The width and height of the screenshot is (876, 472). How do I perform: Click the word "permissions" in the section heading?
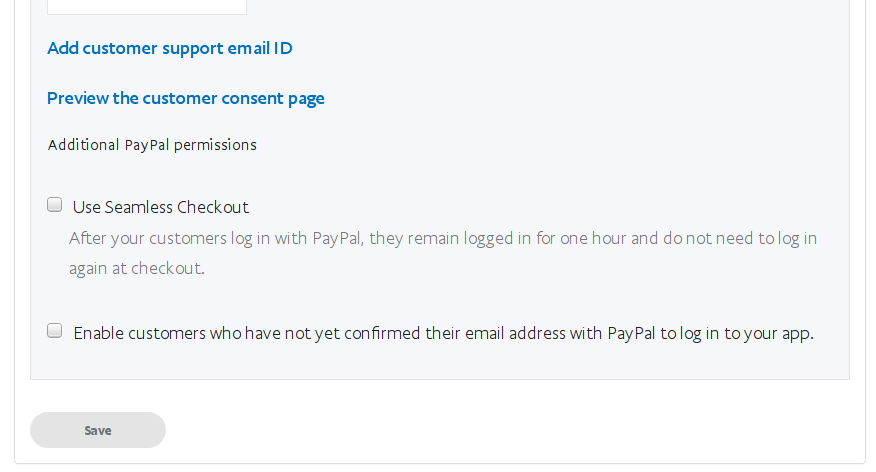215,145
